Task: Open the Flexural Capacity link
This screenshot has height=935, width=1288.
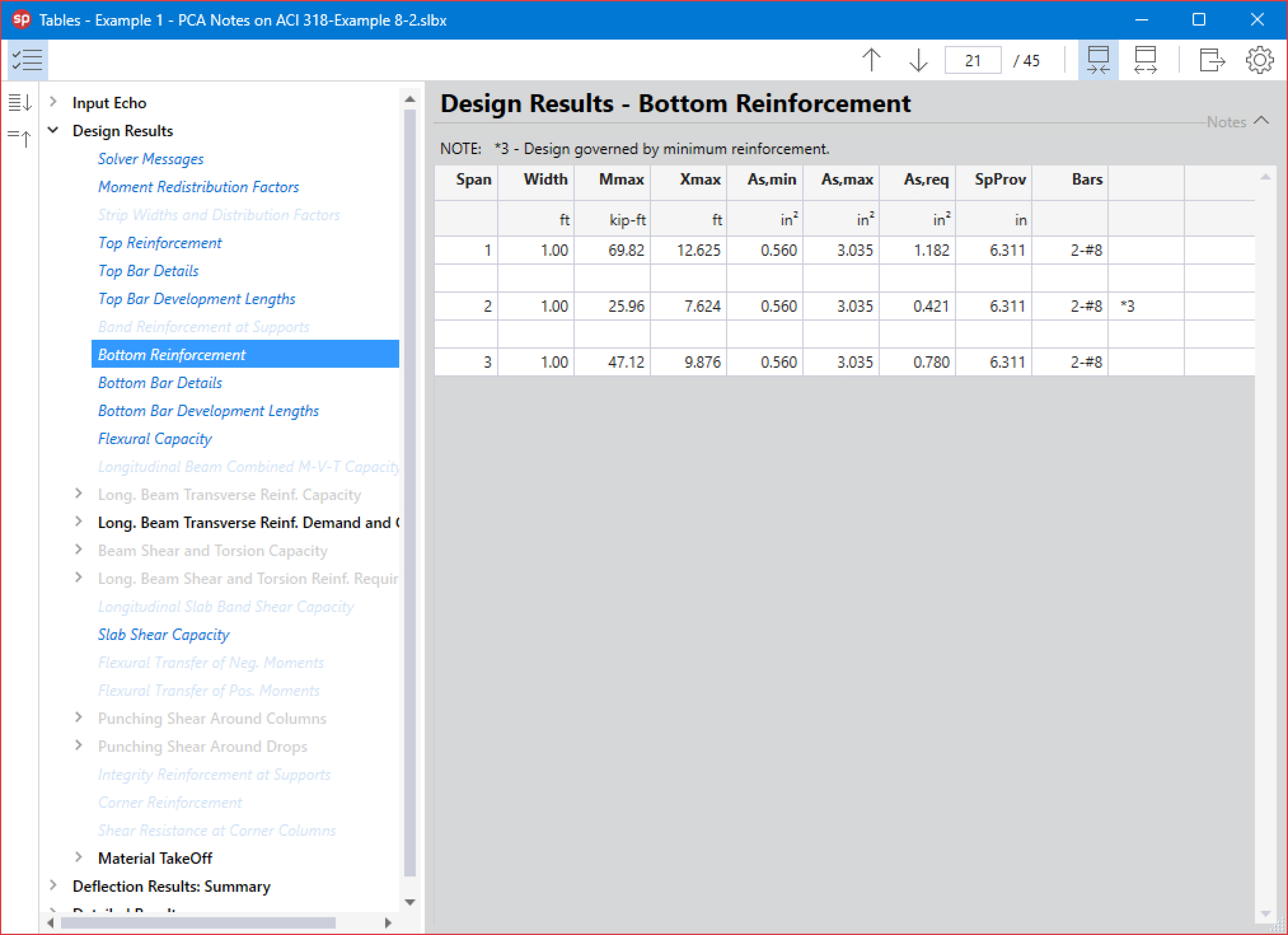Action: point(154,439)
